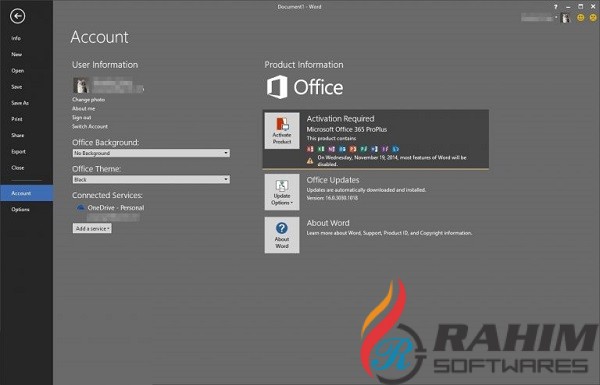Click the Microsoft Office 365 ProPlus text
600x385 pixels.
(347, 129)
